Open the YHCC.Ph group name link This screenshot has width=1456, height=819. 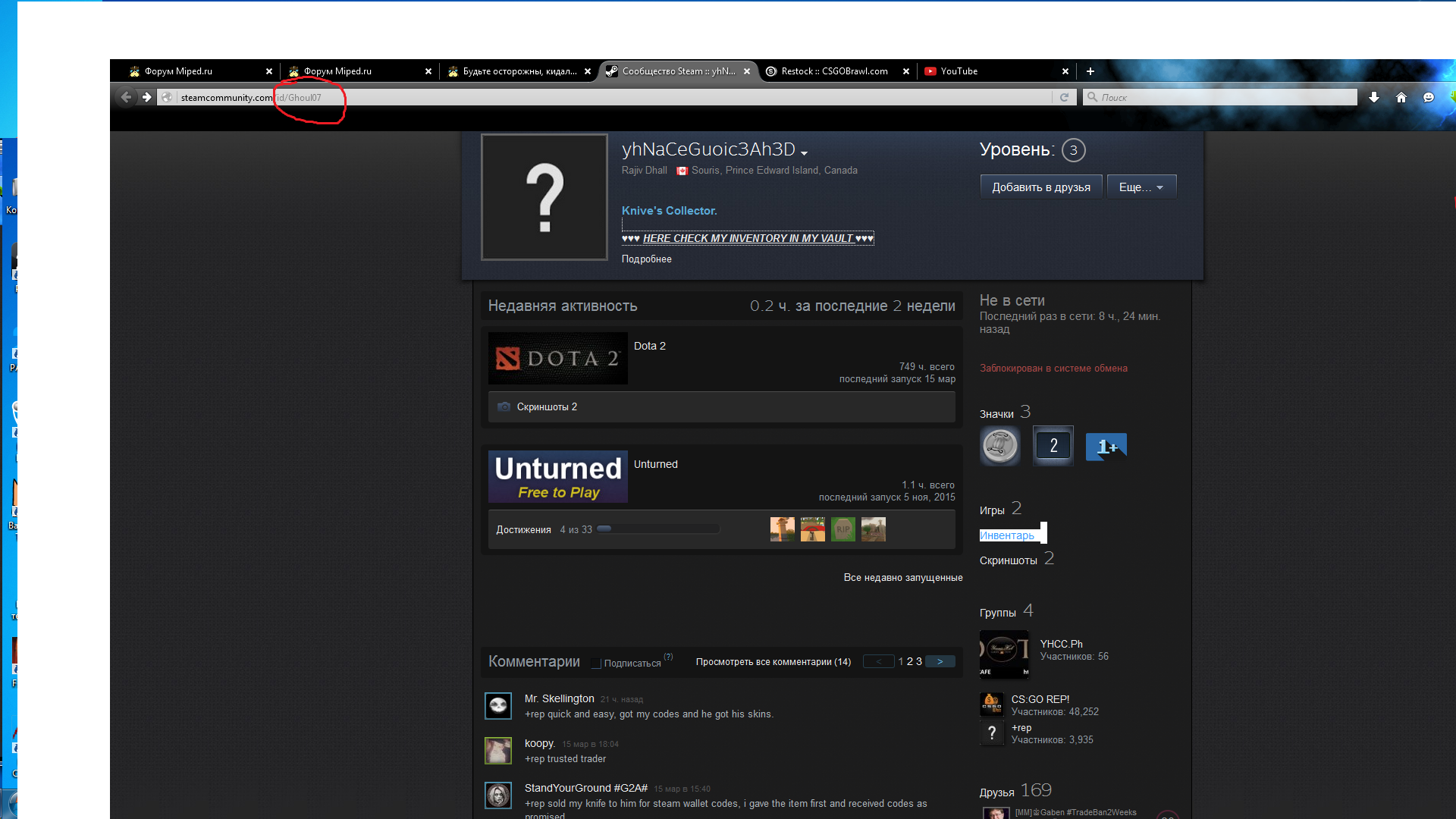click(1062, 644)
